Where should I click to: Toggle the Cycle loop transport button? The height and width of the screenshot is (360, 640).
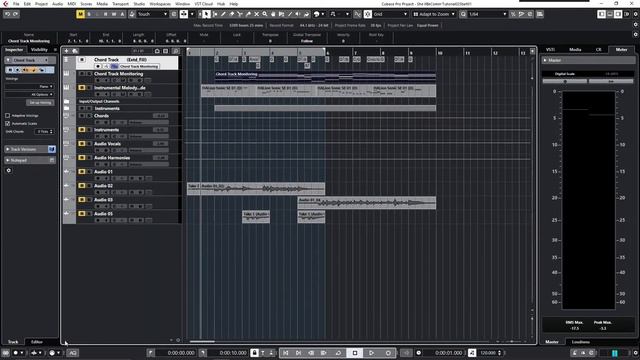[338, 353]
